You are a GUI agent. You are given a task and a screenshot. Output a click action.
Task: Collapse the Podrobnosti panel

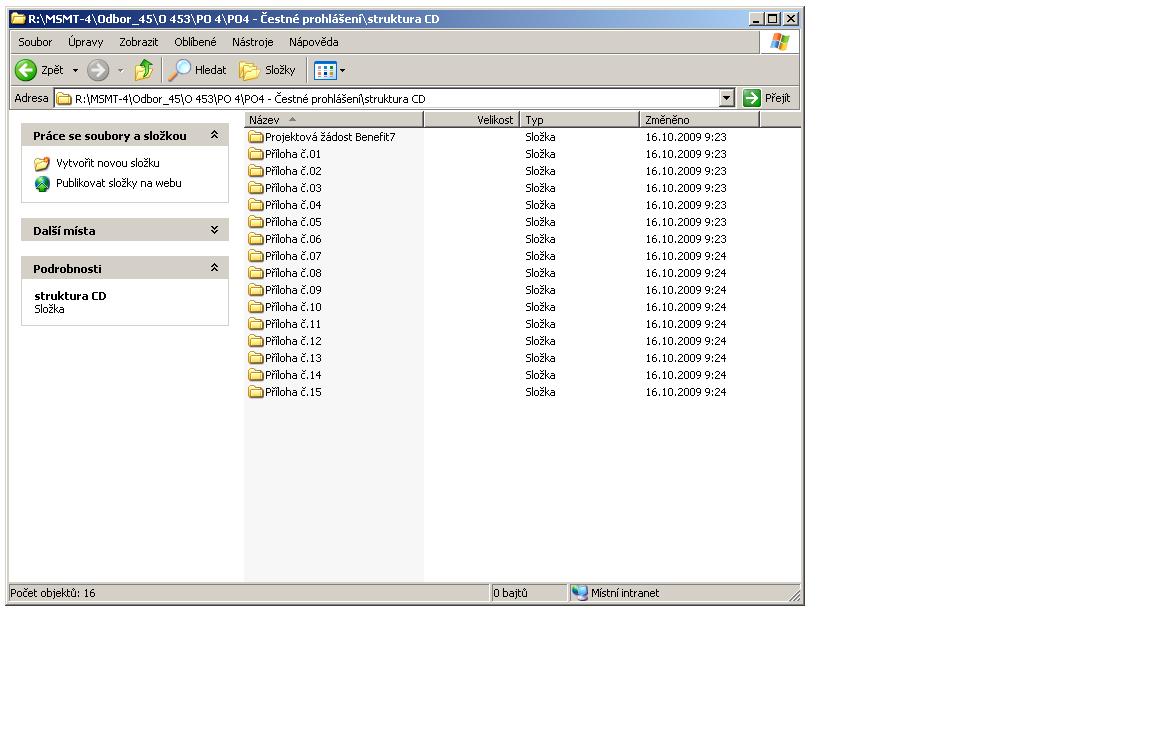point(214,268)
